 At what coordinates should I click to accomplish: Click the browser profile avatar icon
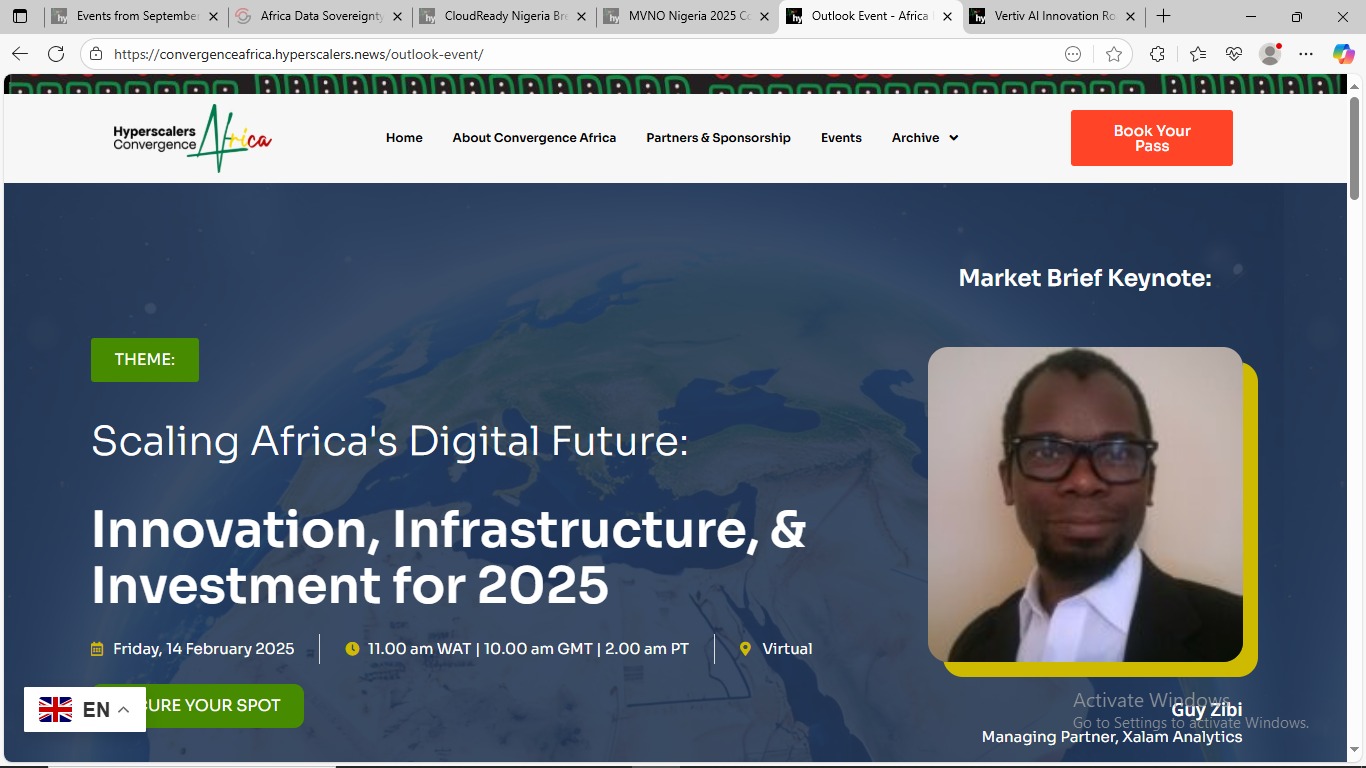click(x=1270, y=54)
